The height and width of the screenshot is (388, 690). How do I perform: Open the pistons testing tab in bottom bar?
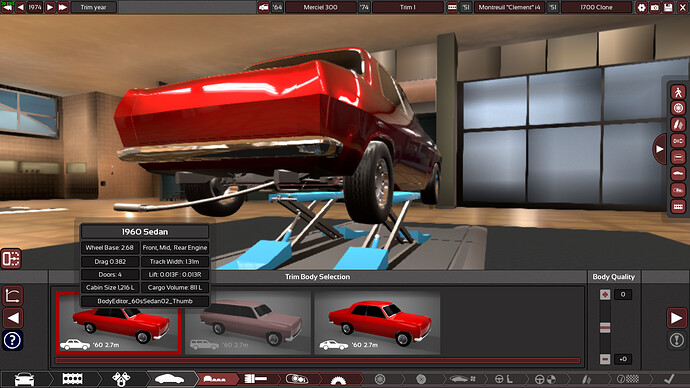121,379
